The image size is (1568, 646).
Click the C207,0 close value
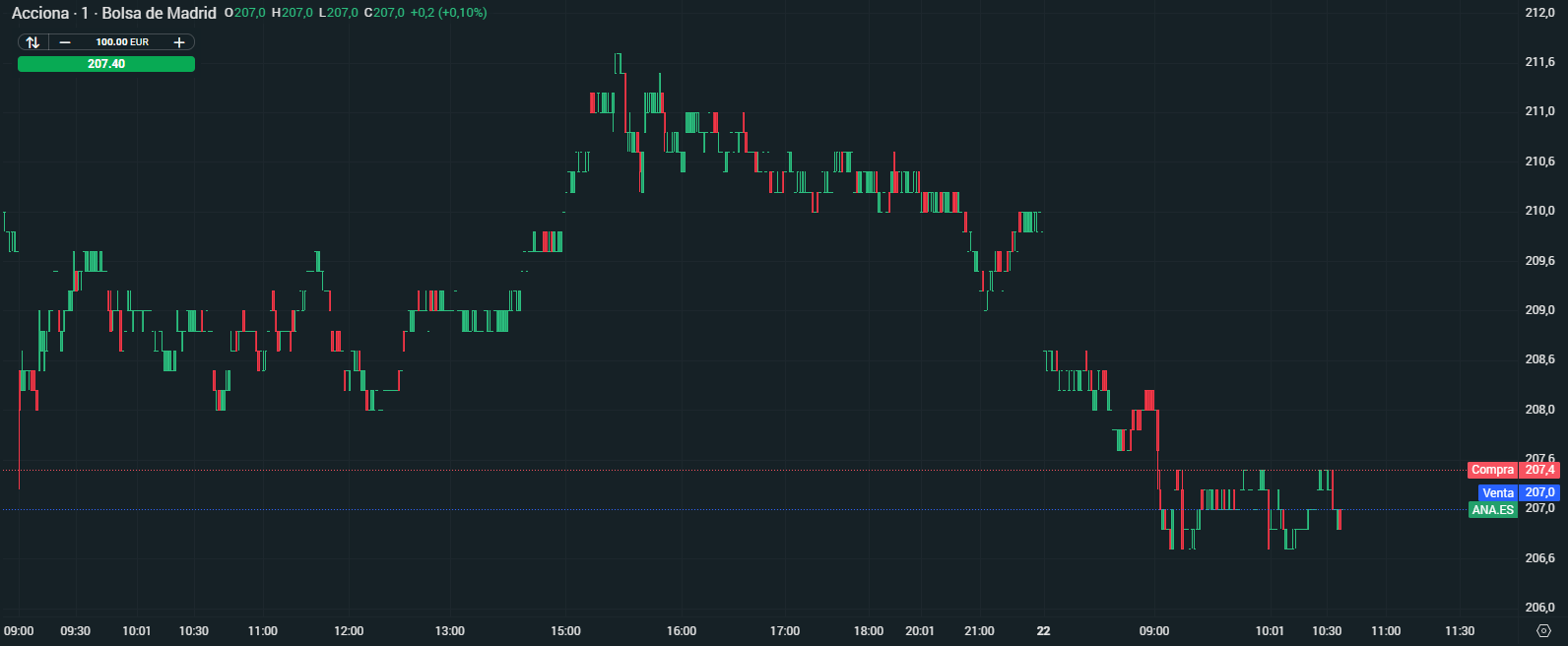[384, 13]
